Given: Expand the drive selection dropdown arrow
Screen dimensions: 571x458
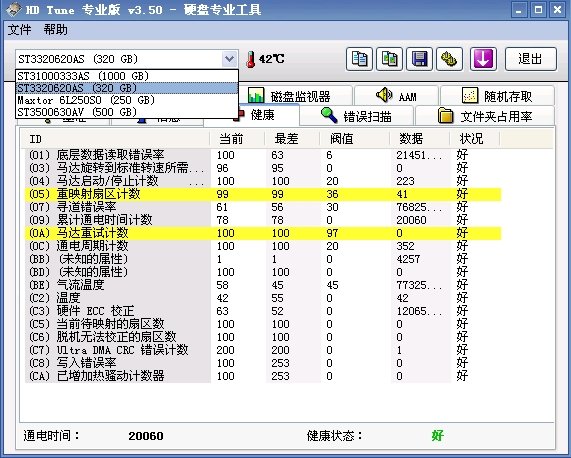Looking at the screenshot, I should pos(229,59).
